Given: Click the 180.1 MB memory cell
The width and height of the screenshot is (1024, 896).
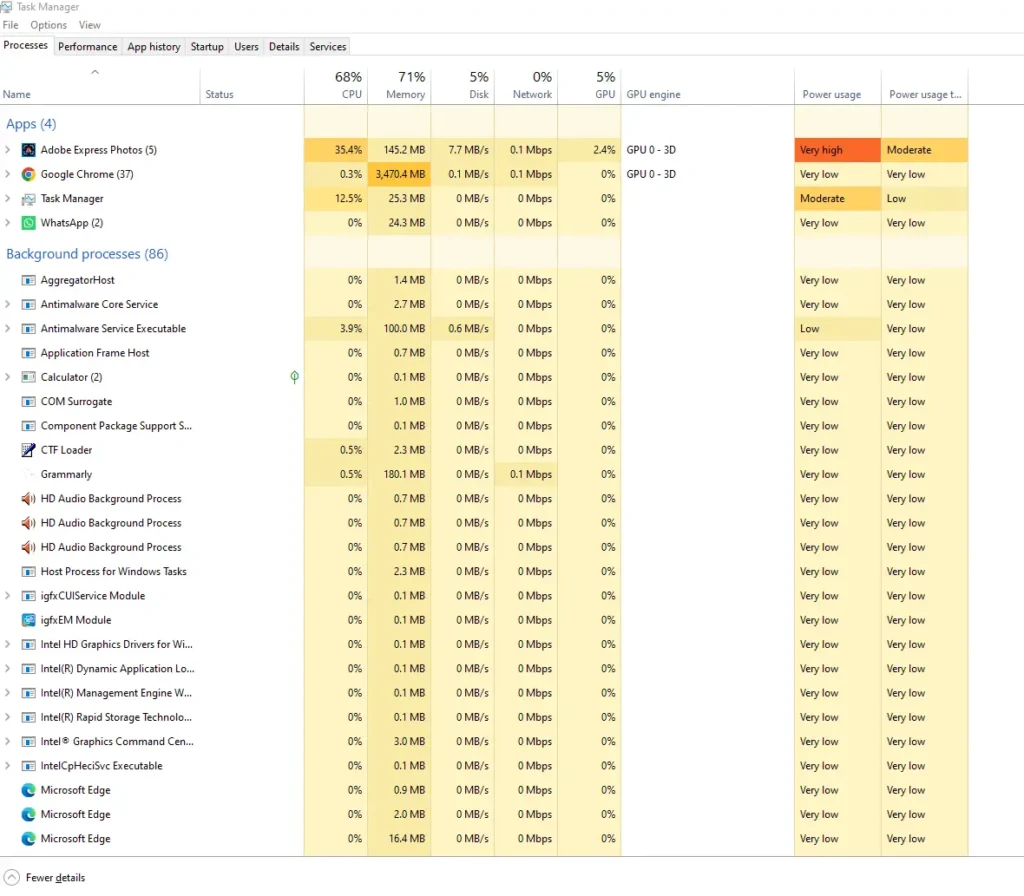Looking at the screenshot, I should [x=399, y=474].
